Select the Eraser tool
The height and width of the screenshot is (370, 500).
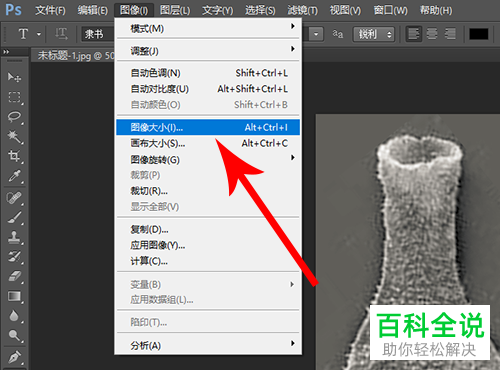(14, 276)
